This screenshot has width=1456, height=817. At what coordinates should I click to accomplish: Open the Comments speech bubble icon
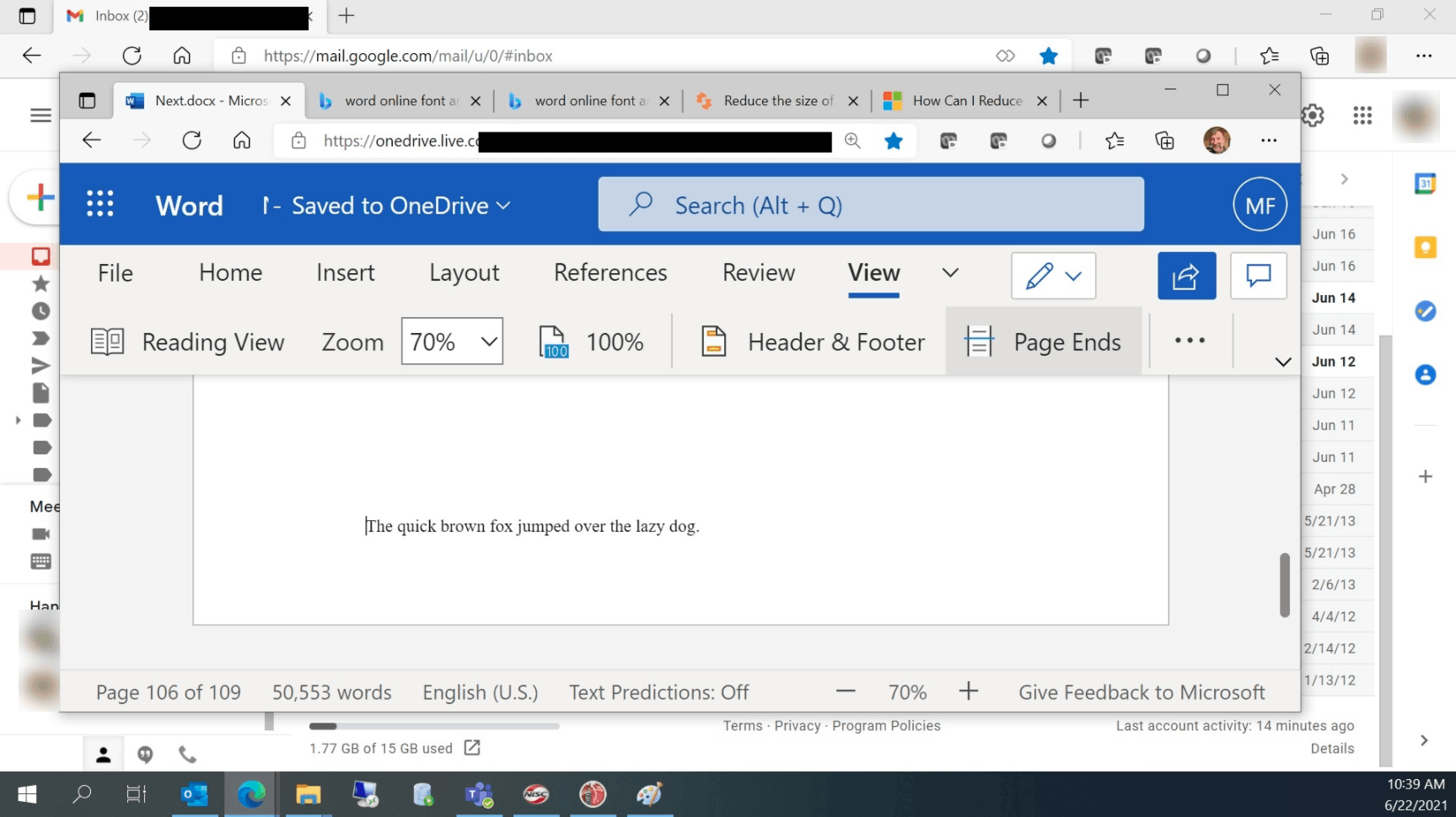(x=1258, y=276)
